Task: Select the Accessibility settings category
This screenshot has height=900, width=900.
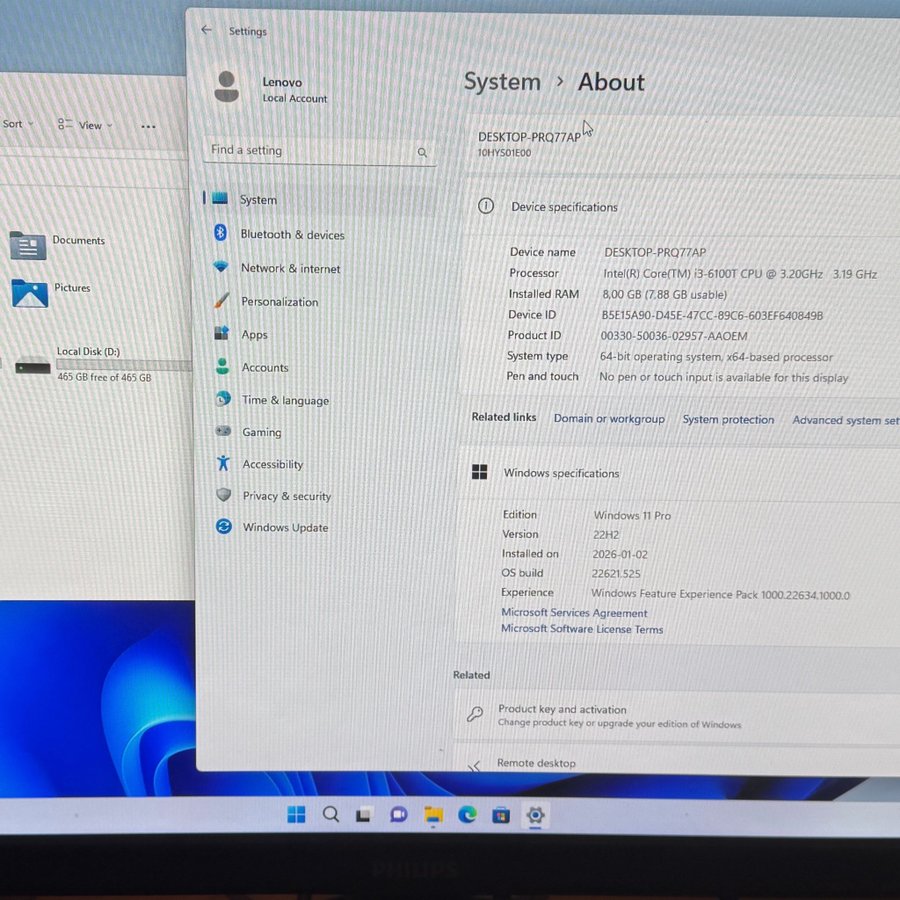Action: point(272,465)
